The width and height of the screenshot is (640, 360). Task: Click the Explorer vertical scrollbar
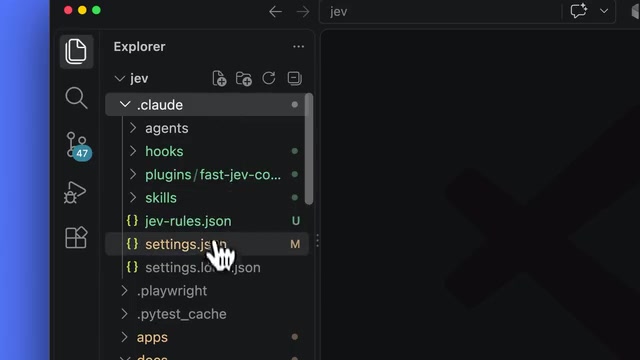coord(309,149)
